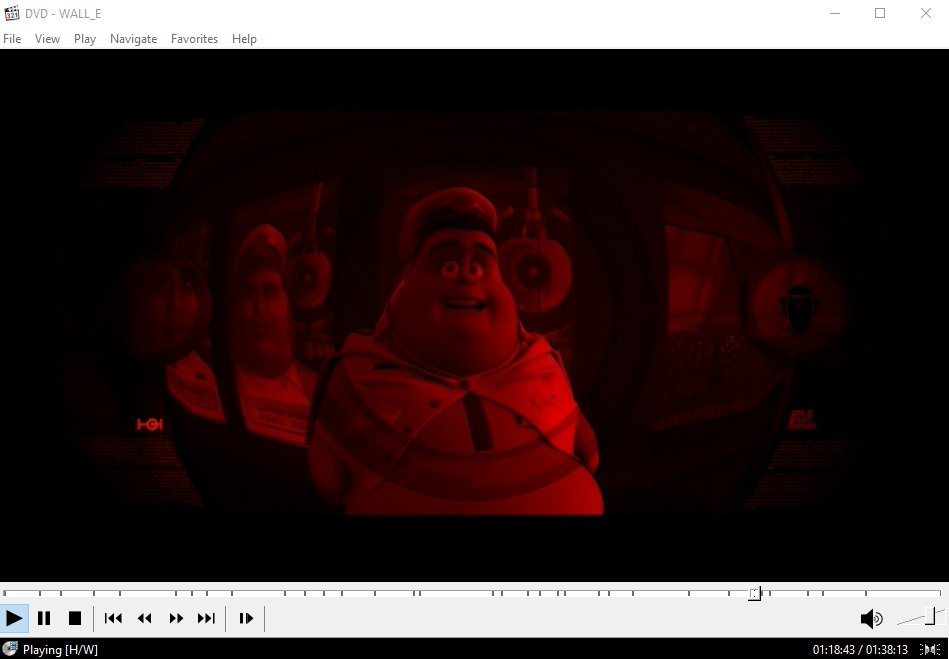The height and width of the screenshot is (659, 949).
Task: Stop playback with the square Stop button
Action: 75,618
